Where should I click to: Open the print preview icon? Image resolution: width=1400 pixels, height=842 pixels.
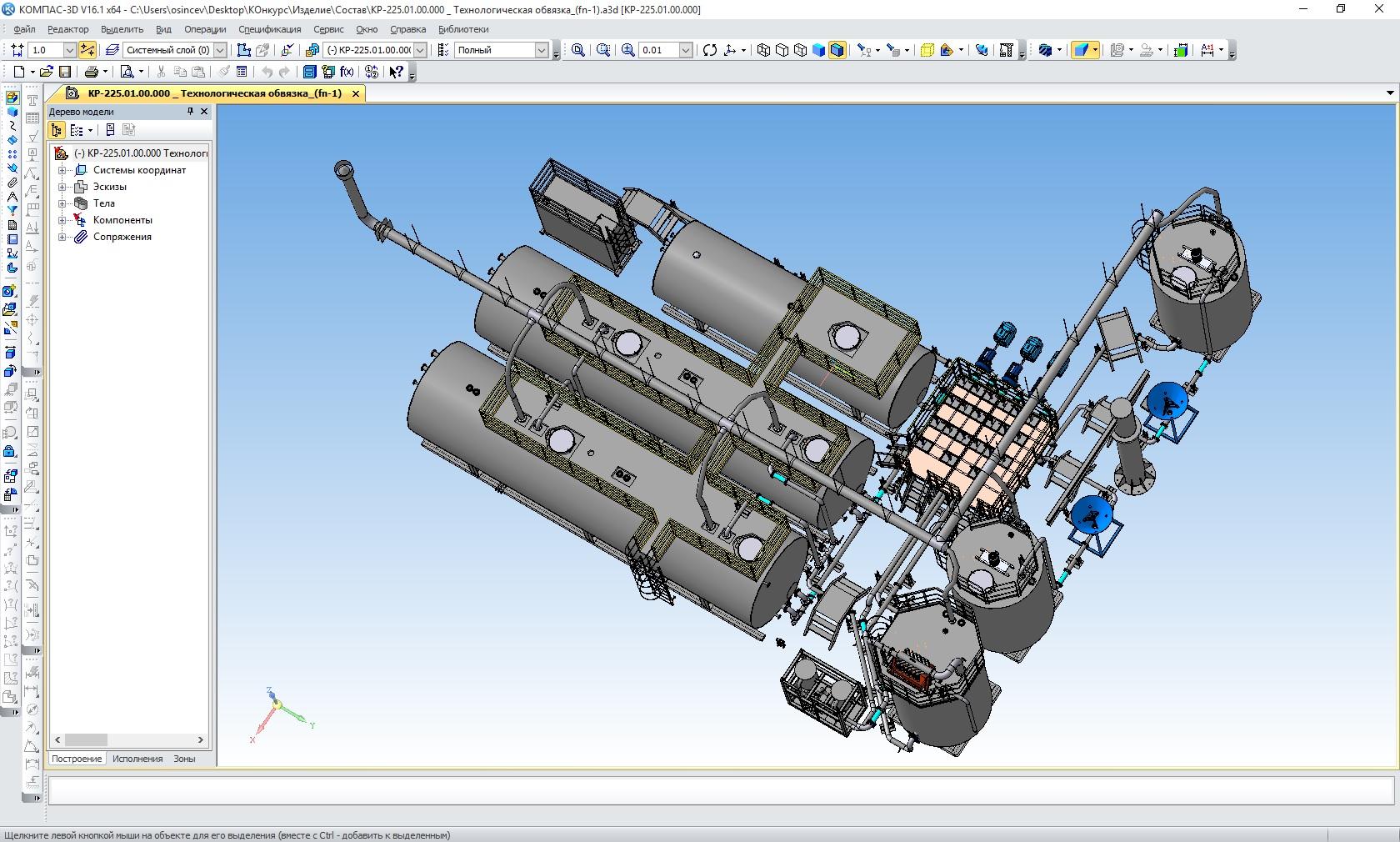click(127, 72)
